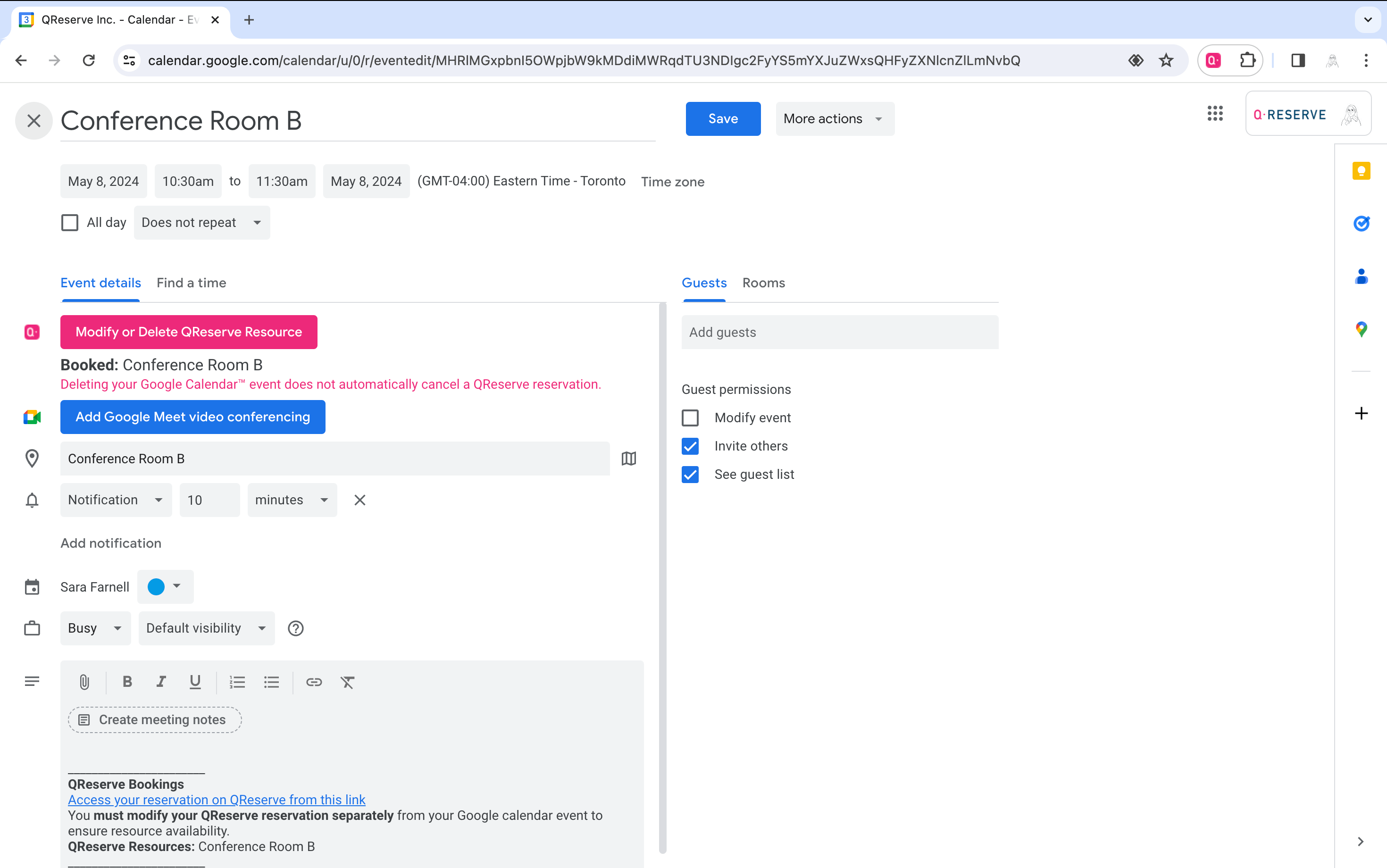This screenshot has height=868, width=1387.
Task: Uncheck the Invite others permission
Action: coord(690,446)
